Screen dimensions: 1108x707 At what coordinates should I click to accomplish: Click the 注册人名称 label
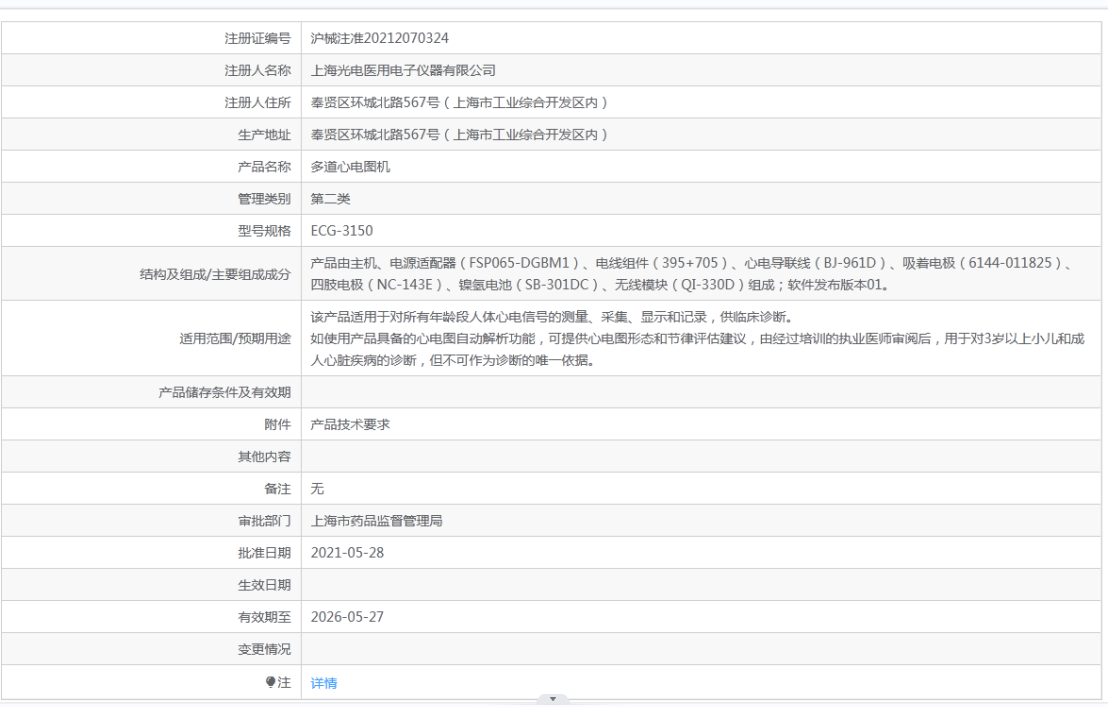(257, 71)
